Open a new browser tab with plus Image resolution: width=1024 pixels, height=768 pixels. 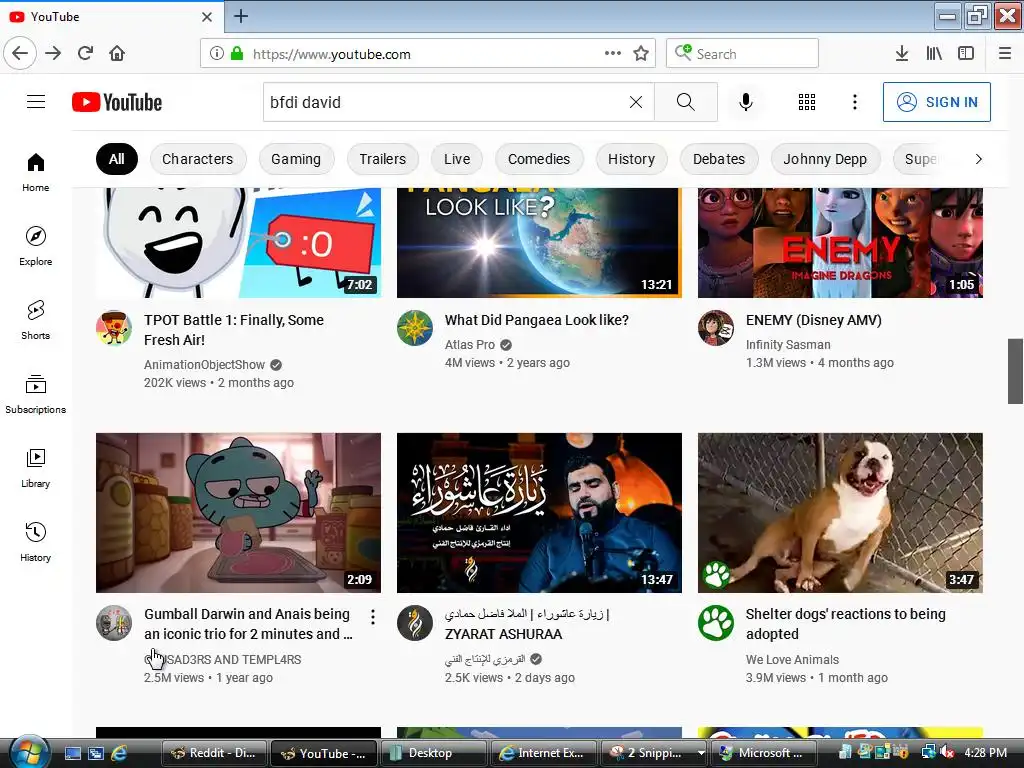coord(241,16)
